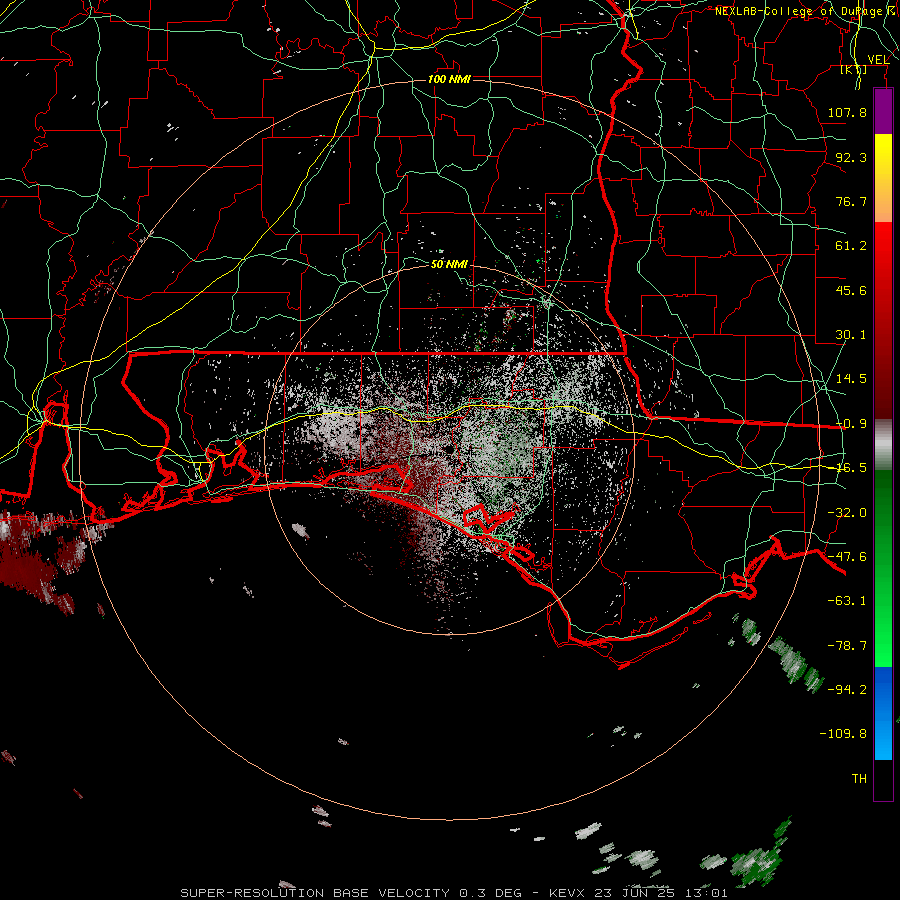Click the '[KT]' units label
900x900 pixels.
(854, 69)
